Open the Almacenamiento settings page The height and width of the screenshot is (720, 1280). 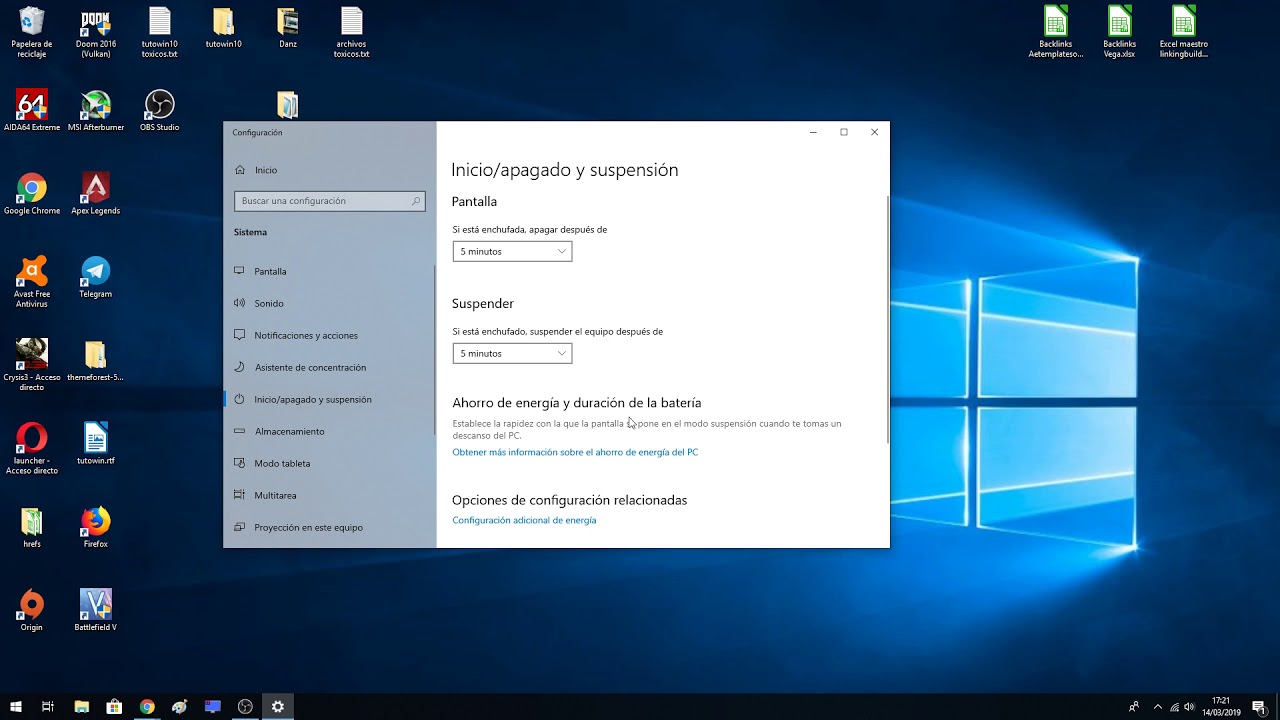[330, 431]
